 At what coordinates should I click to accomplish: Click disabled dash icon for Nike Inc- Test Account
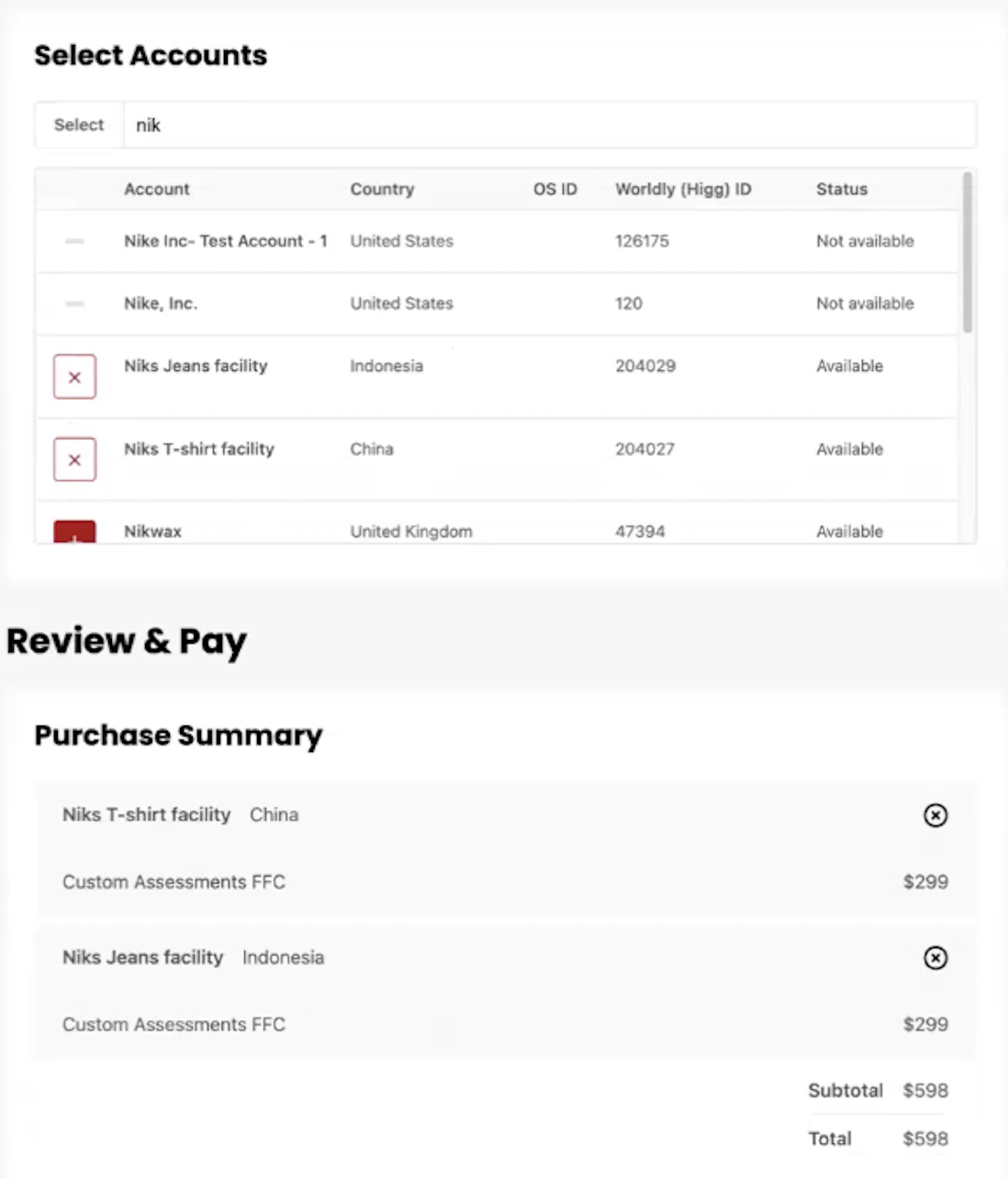(x=74, y=241)
